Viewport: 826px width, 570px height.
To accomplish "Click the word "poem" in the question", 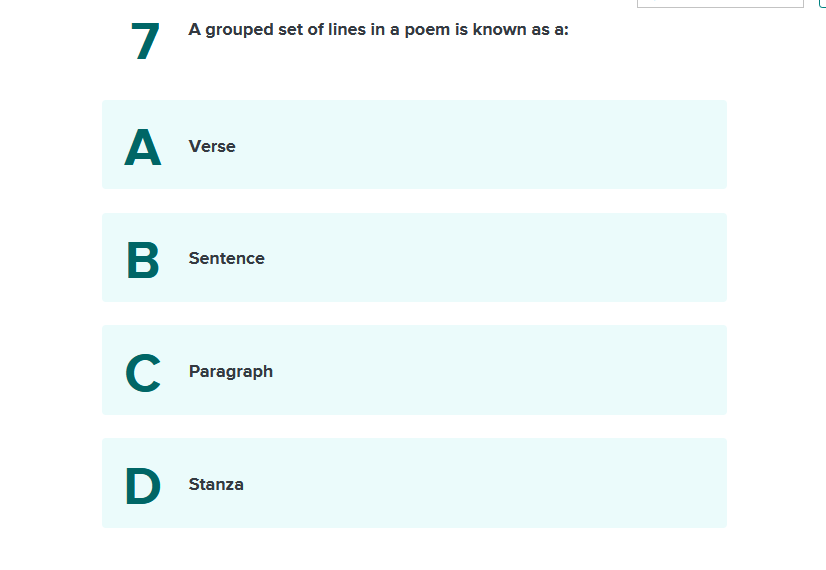I will [426, 30].
